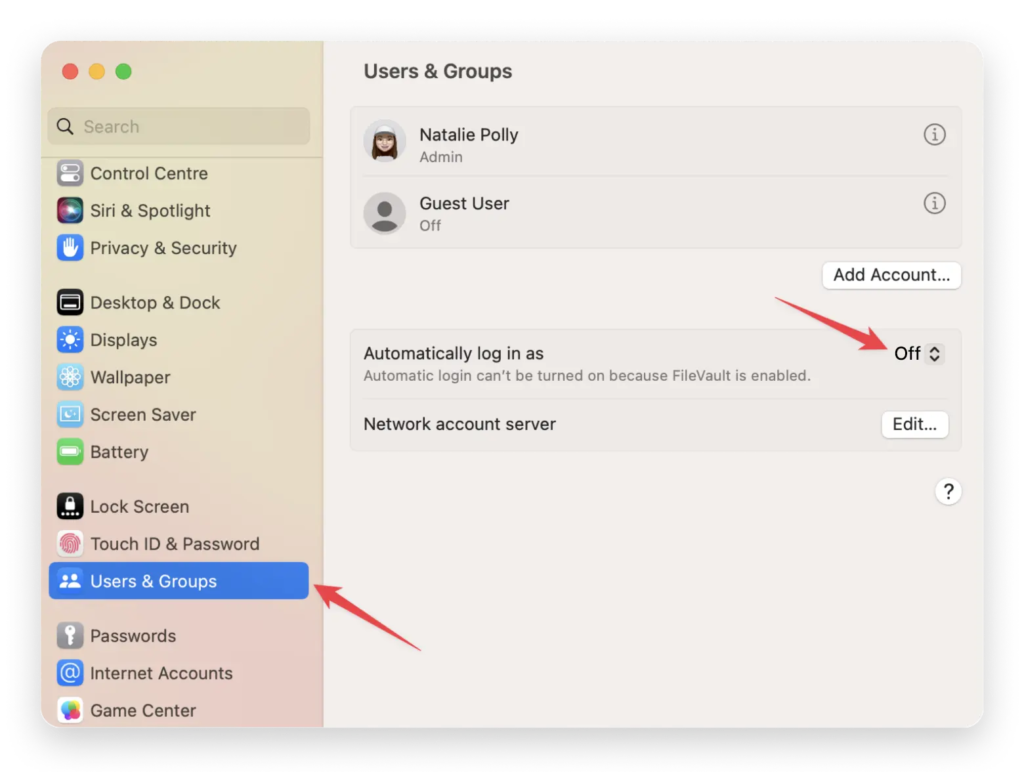Select Screen Saver in sidebar
Image resolution: width=1024 pixels, height=772 pixels.
click(x=178, y=414)
